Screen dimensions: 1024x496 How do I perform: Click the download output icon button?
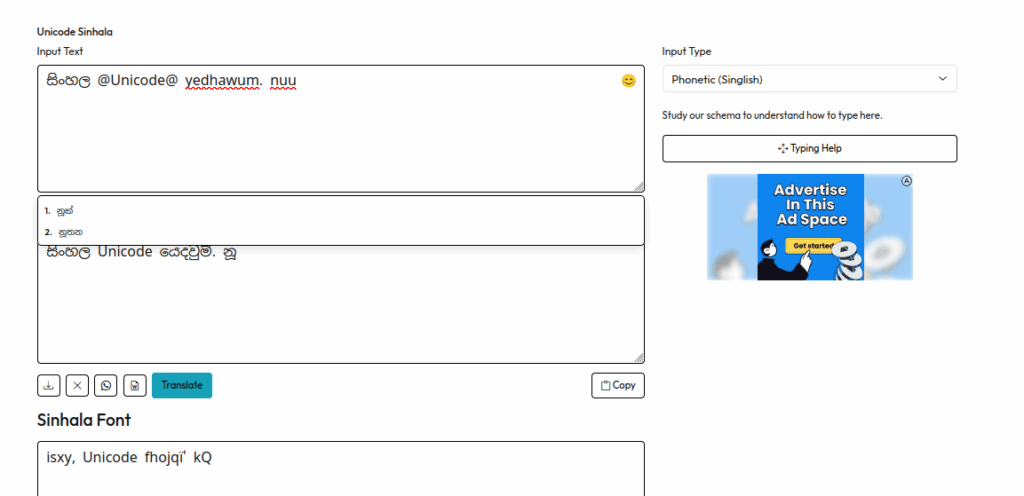tap(48, 385)
